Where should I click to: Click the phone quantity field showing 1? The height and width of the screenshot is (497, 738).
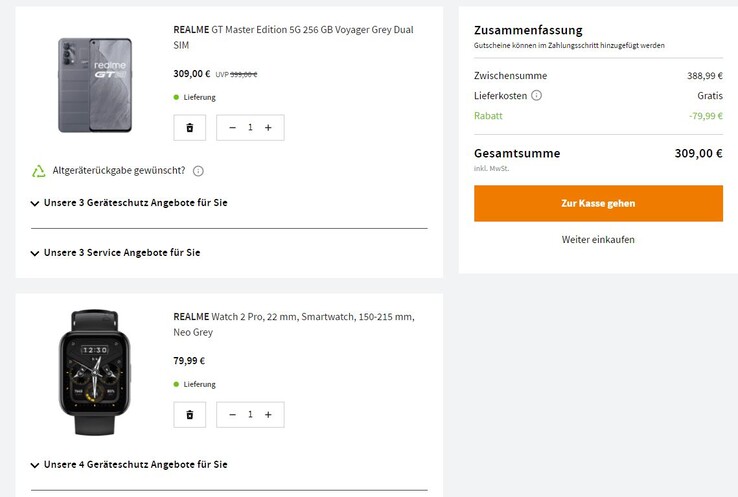pos(250,128)
